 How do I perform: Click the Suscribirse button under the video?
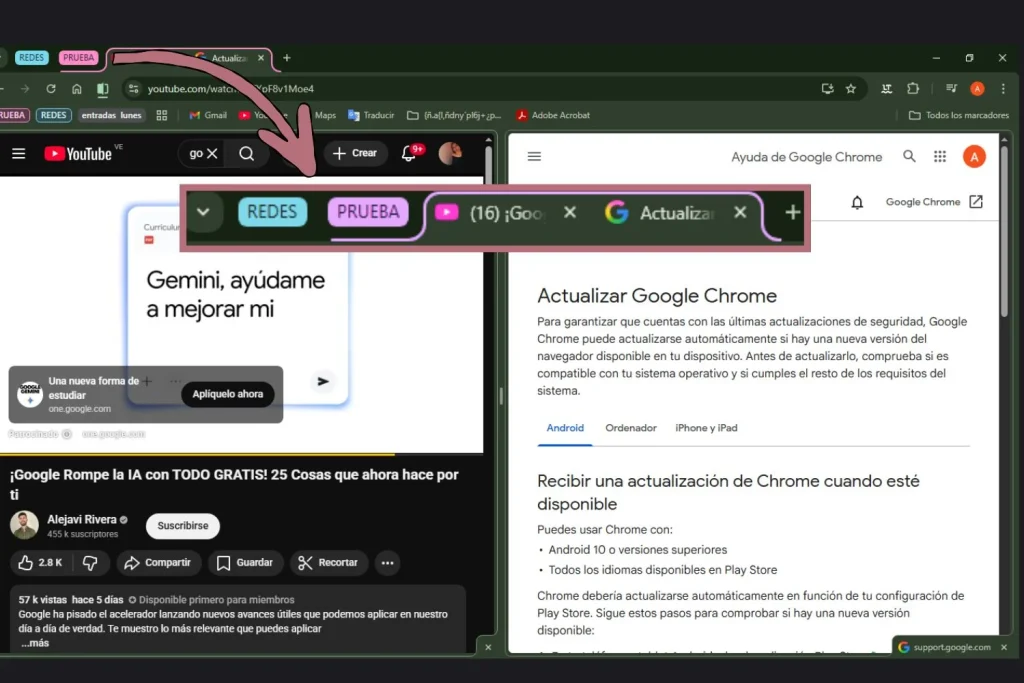(182, 525)
